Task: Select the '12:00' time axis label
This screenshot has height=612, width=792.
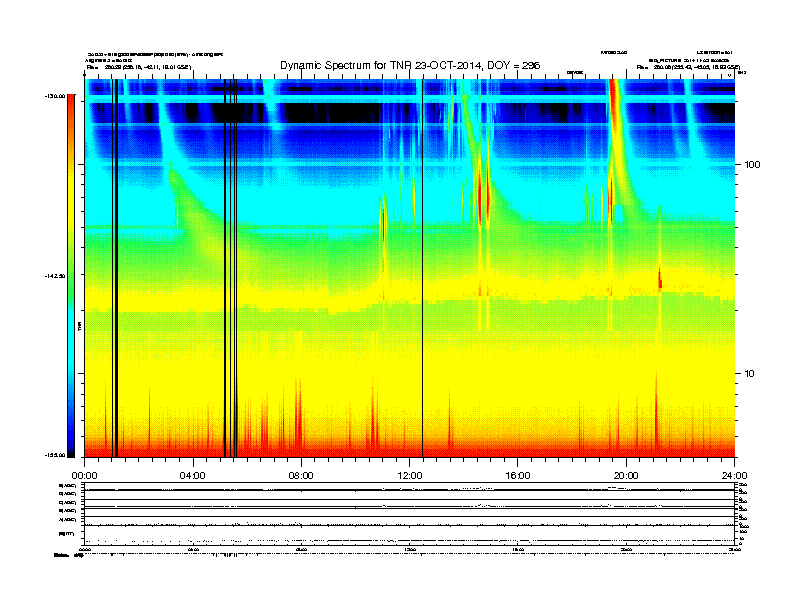Action: point(410,476)
